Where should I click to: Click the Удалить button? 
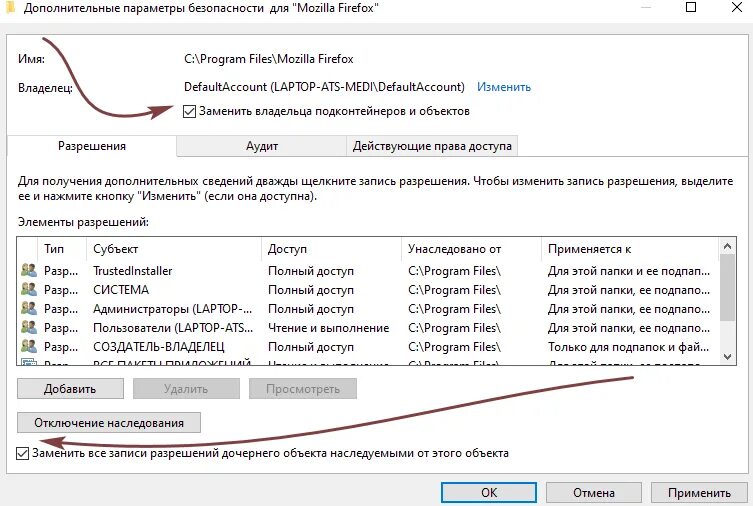click(186, 389)
